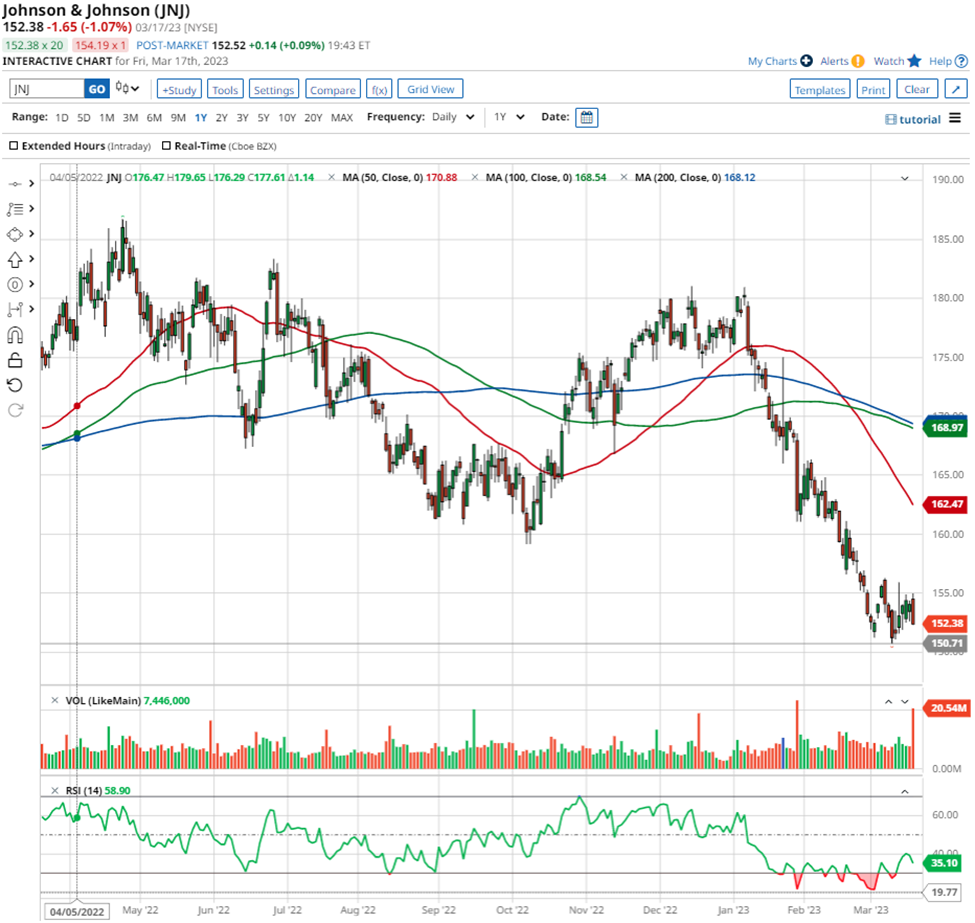Viewport: 975px width, 923px height.
Task: Move RSI pane up
Action: (905, 792)
